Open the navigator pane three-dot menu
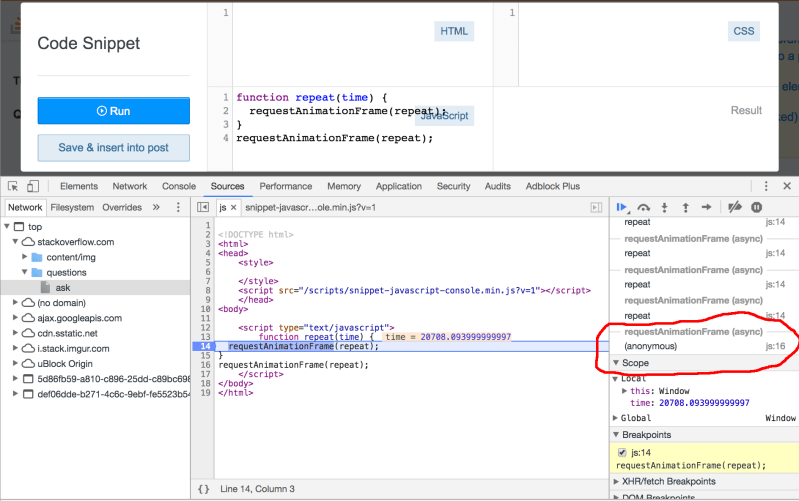The width and height of the screenshot is (799, 501). (178, 207)
